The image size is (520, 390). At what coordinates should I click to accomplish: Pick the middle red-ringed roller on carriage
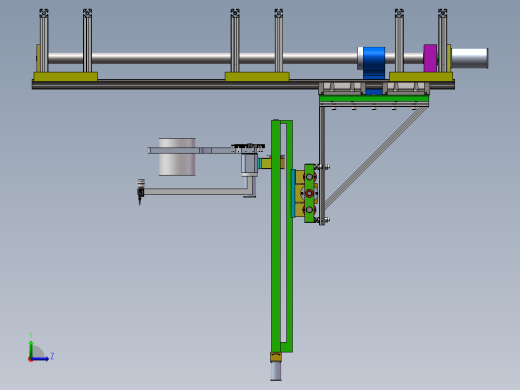pos(309,193)
